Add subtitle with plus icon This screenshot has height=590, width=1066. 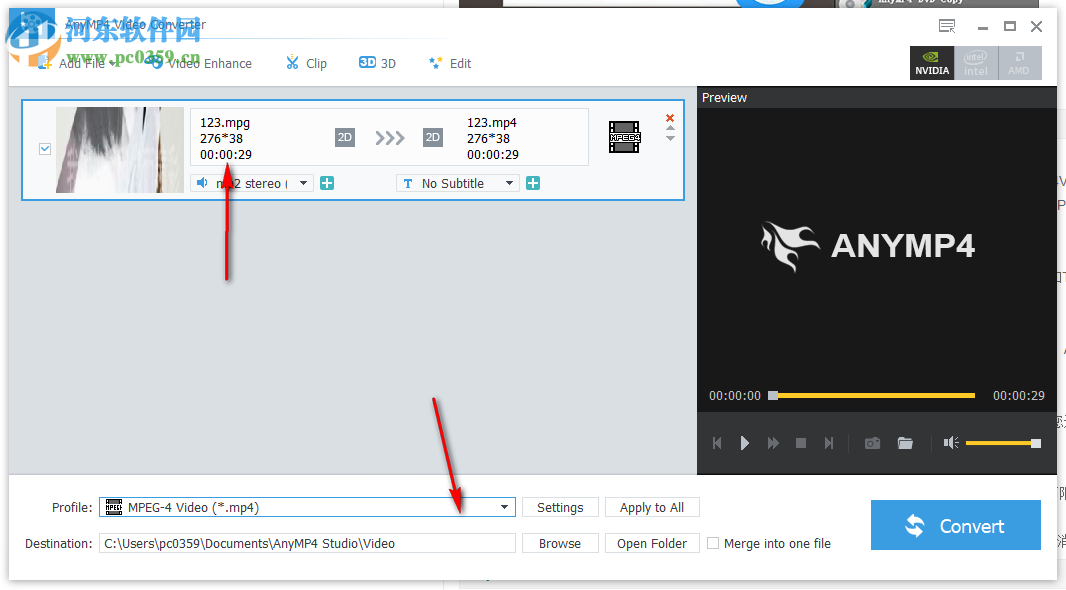tap(533, 183)
